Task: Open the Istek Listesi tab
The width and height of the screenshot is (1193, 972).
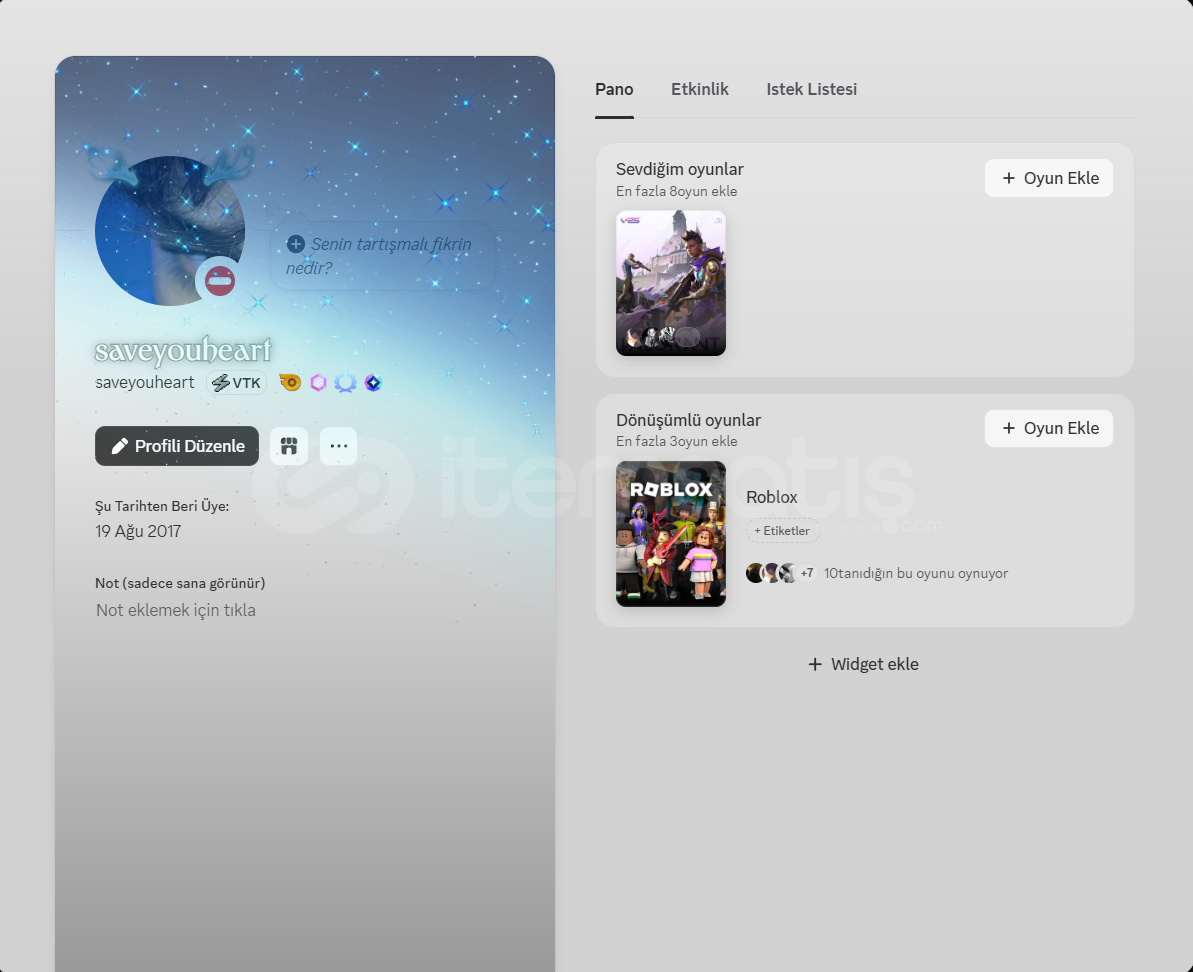Action: [811, 89]
